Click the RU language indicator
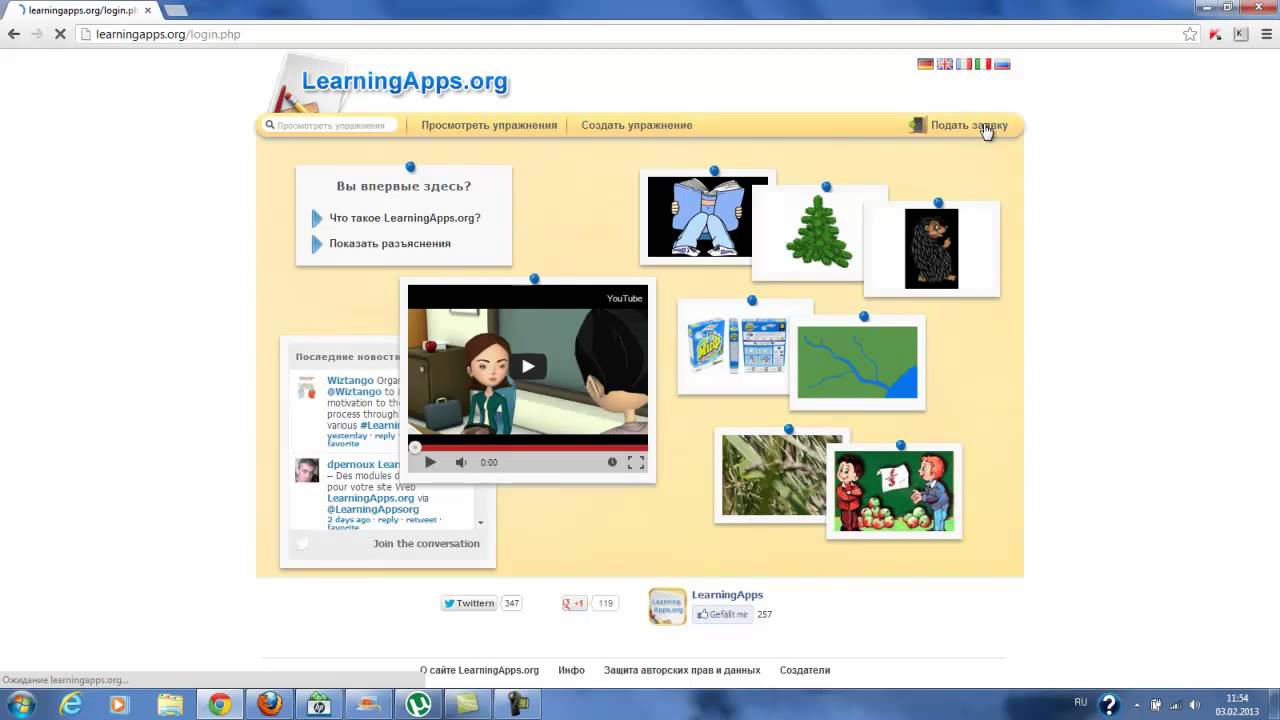Screen dimensions: 1280x720 coord(1081,703)
